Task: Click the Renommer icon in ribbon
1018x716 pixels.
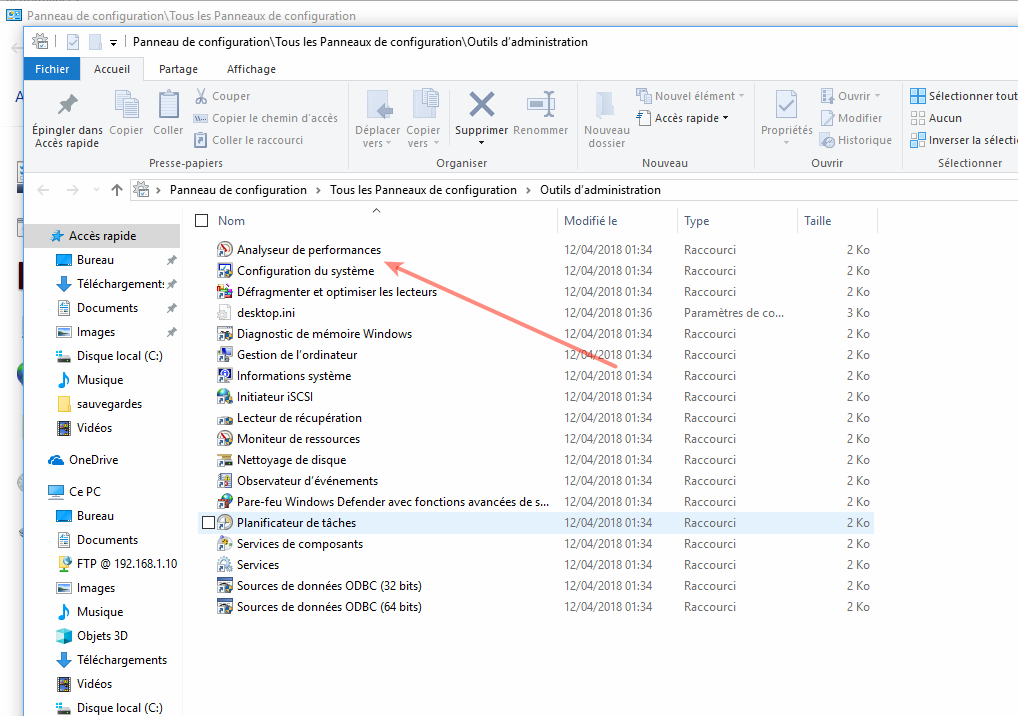Action: coord(540,104)
